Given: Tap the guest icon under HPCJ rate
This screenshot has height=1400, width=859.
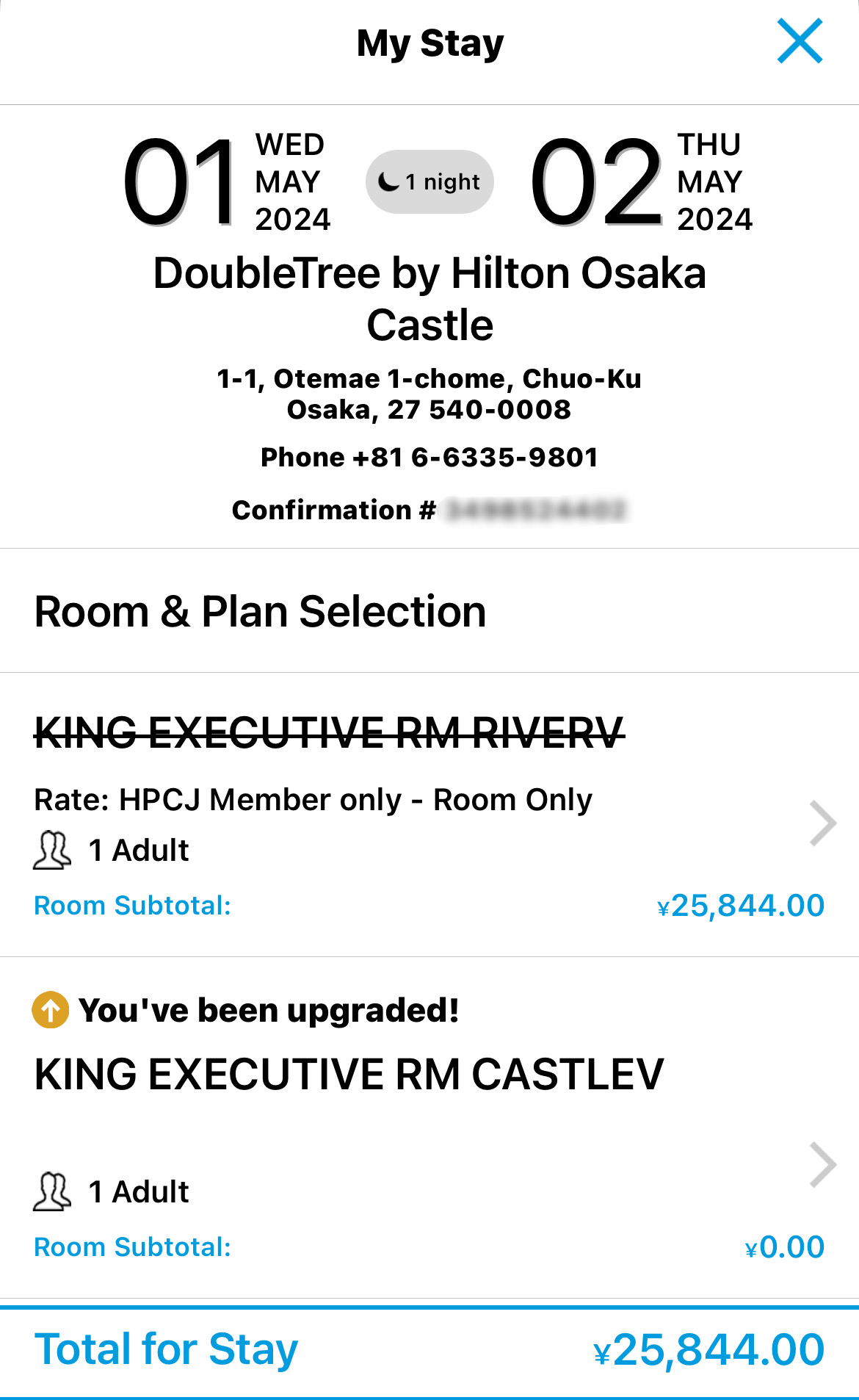Looking at the screenshot, I should (x=52, y=851).
